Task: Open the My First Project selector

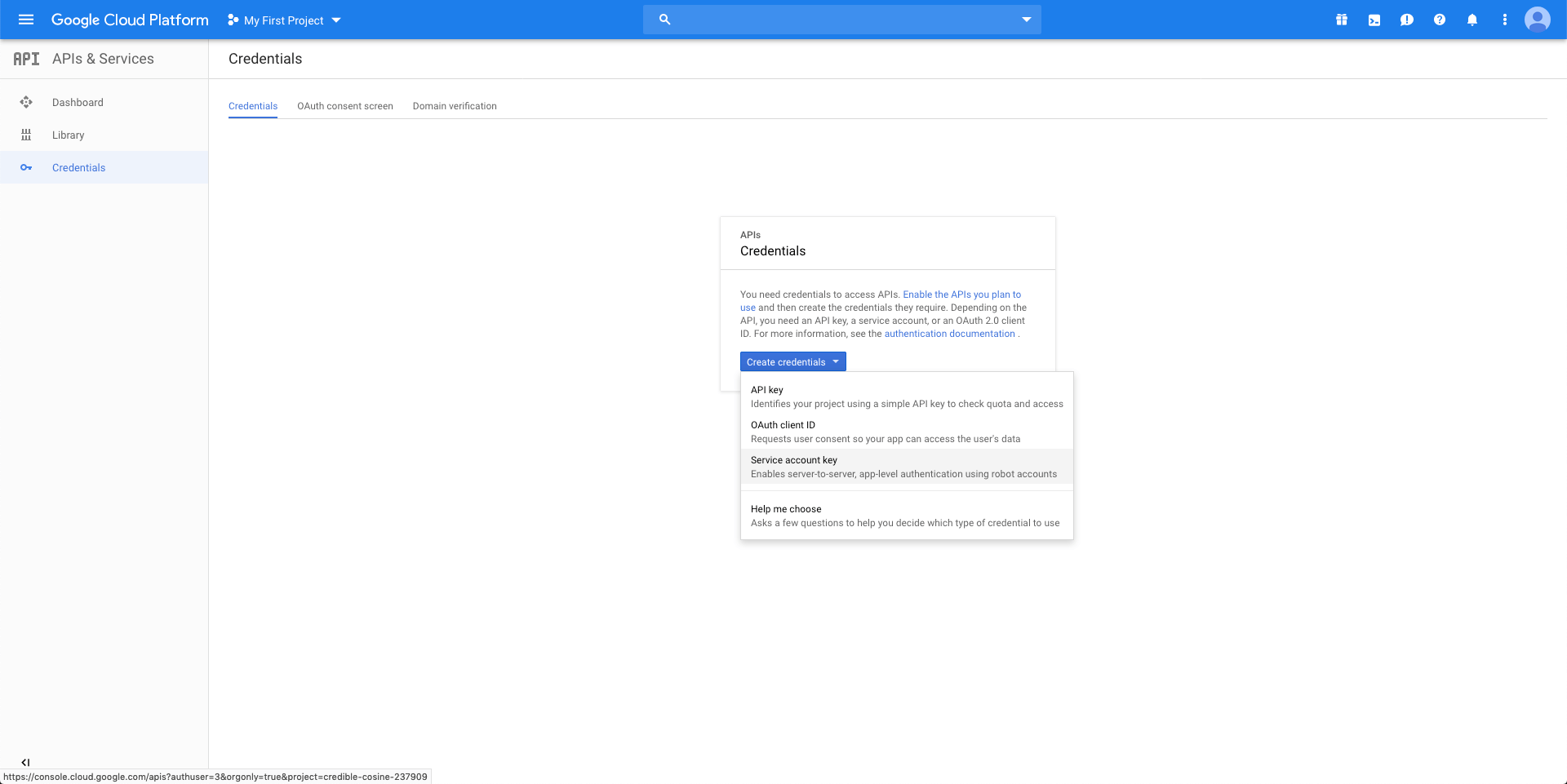Action: (284, 20)
